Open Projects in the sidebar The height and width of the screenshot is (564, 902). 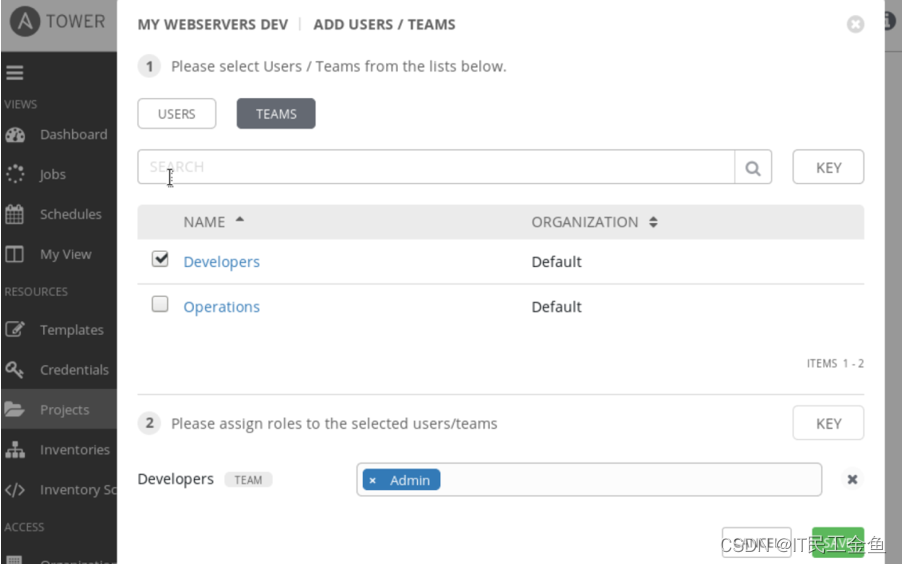click(x=64, y=410)
